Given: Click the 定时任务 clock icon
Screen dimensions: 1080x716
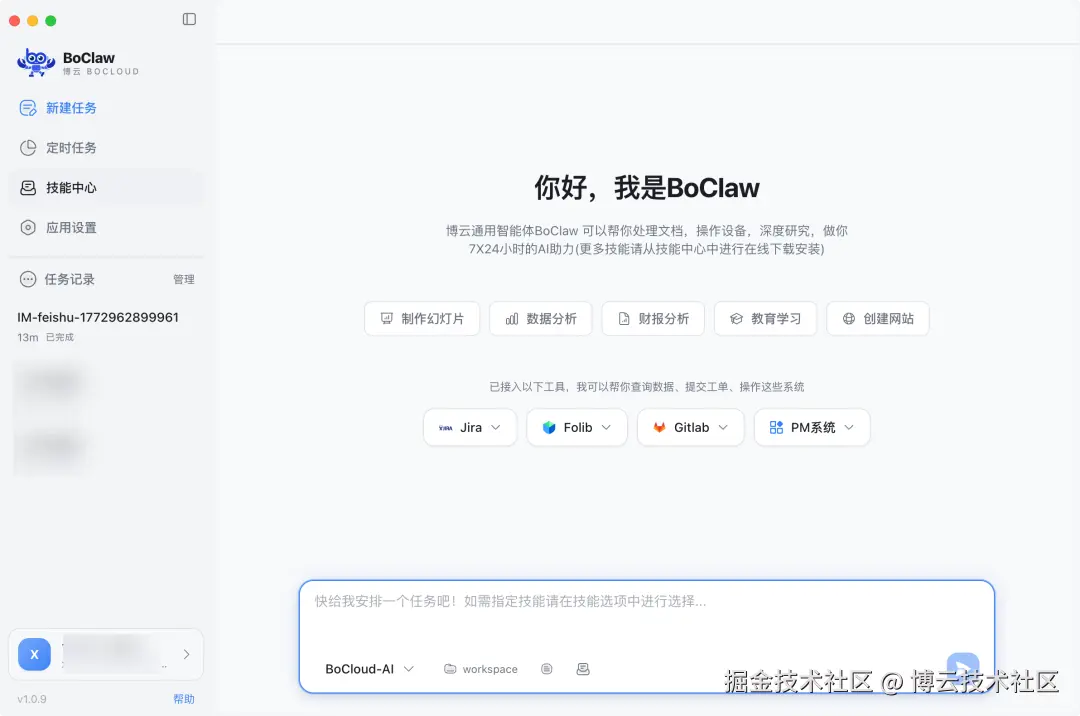Looking at the screenshot, I should pyautogui.click(x=28, y=148).
